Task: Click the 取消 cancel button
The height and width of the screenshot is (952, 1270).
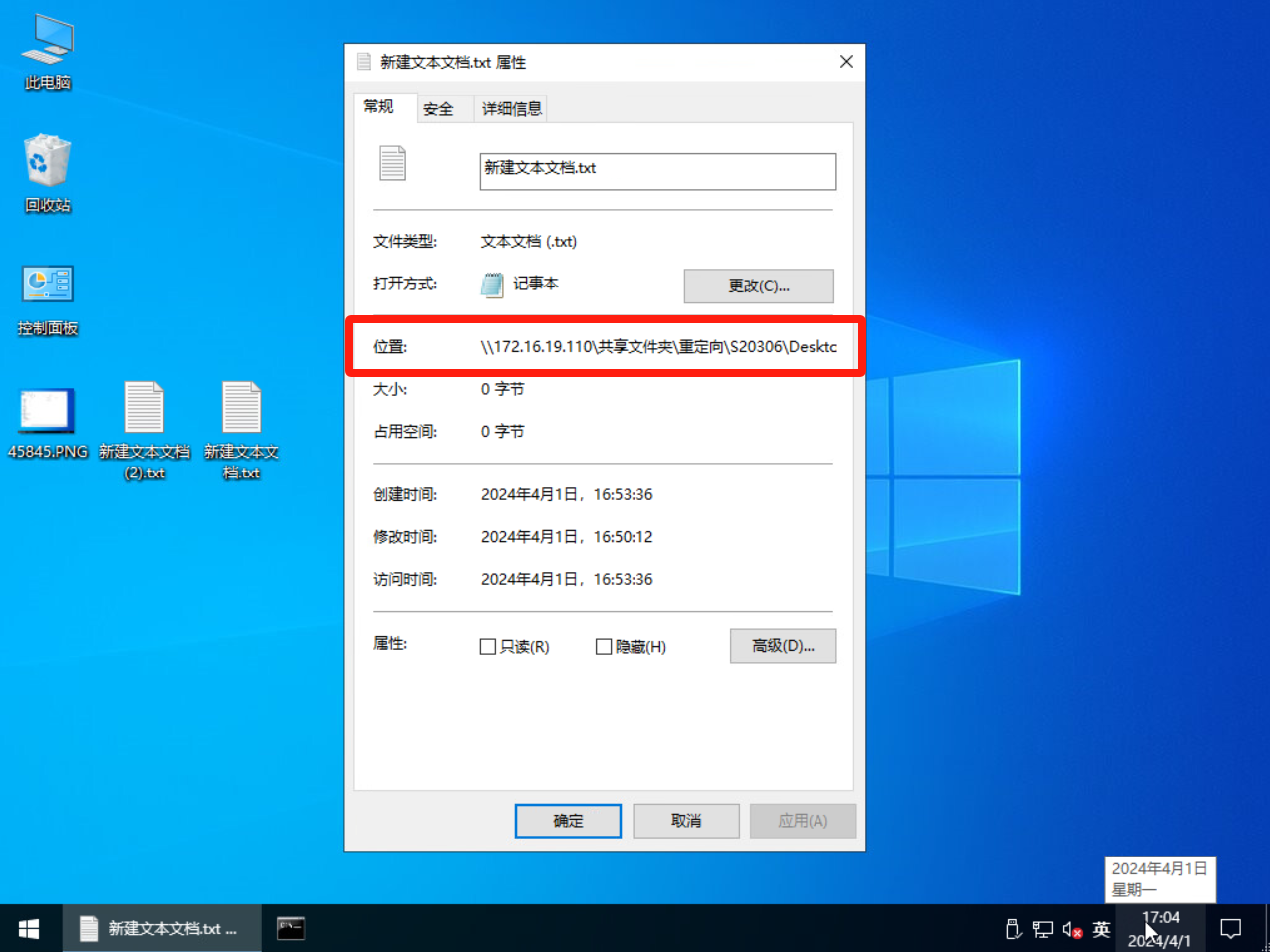Action: [685, 821]
